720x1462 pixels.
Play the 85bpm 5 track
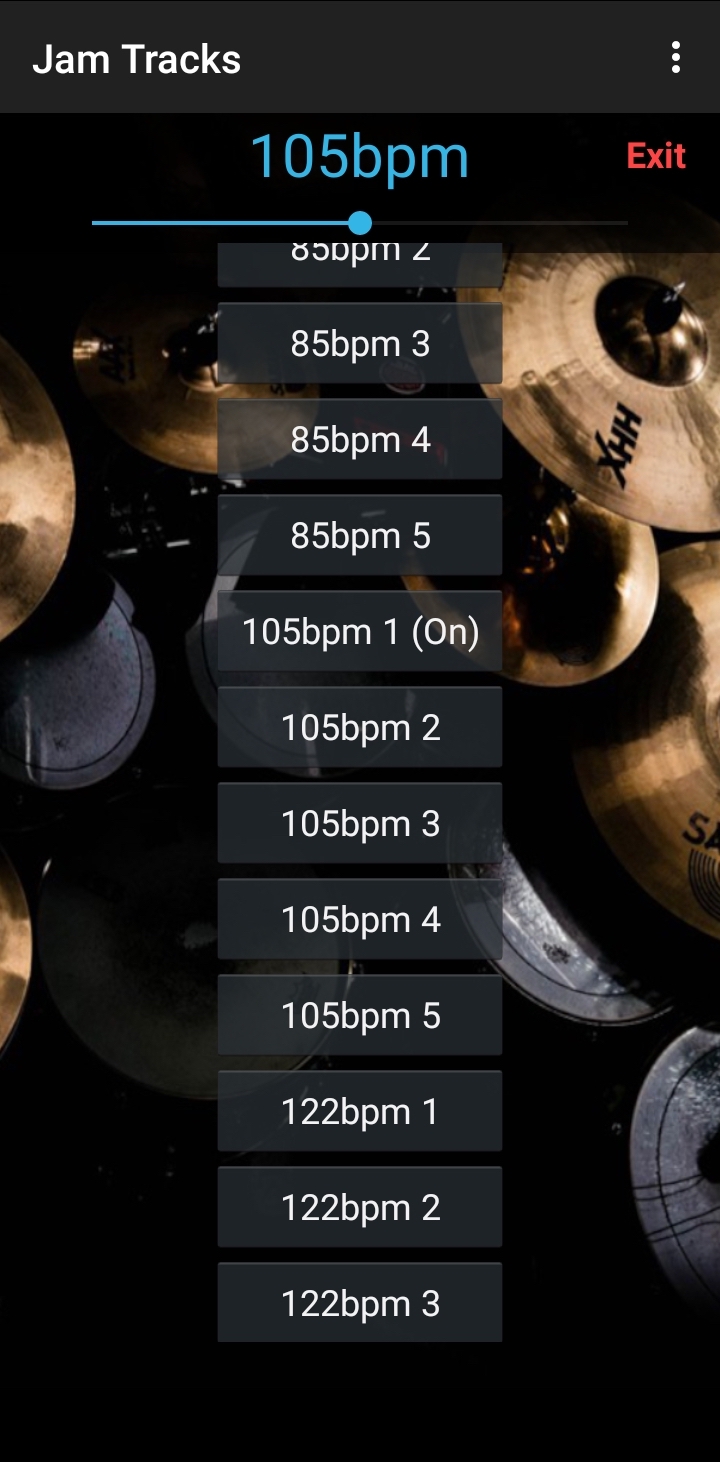tap(360, 535)
